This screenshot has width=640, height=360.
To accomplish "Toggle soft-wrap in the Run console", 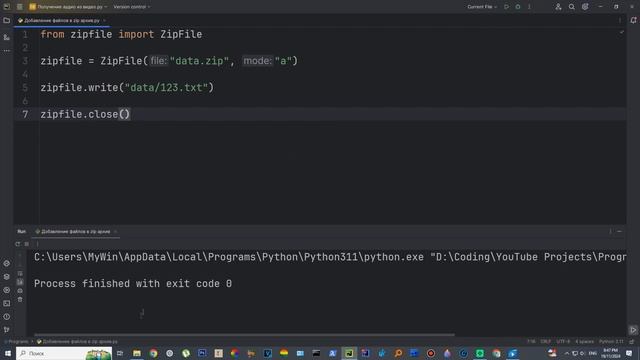I will (20, 273).
